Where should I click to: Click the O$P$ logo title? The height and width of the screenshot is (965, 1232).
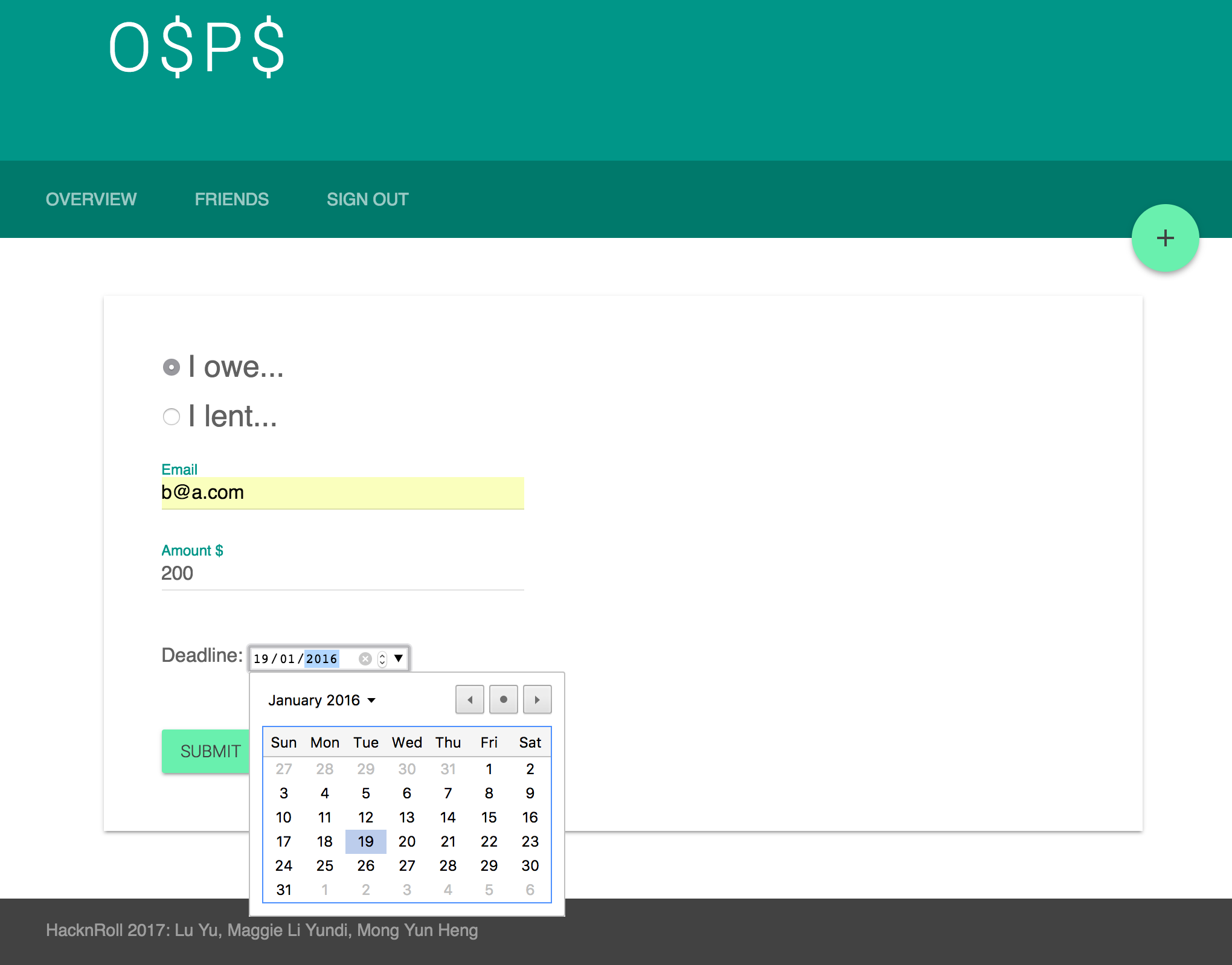(196, 48)
